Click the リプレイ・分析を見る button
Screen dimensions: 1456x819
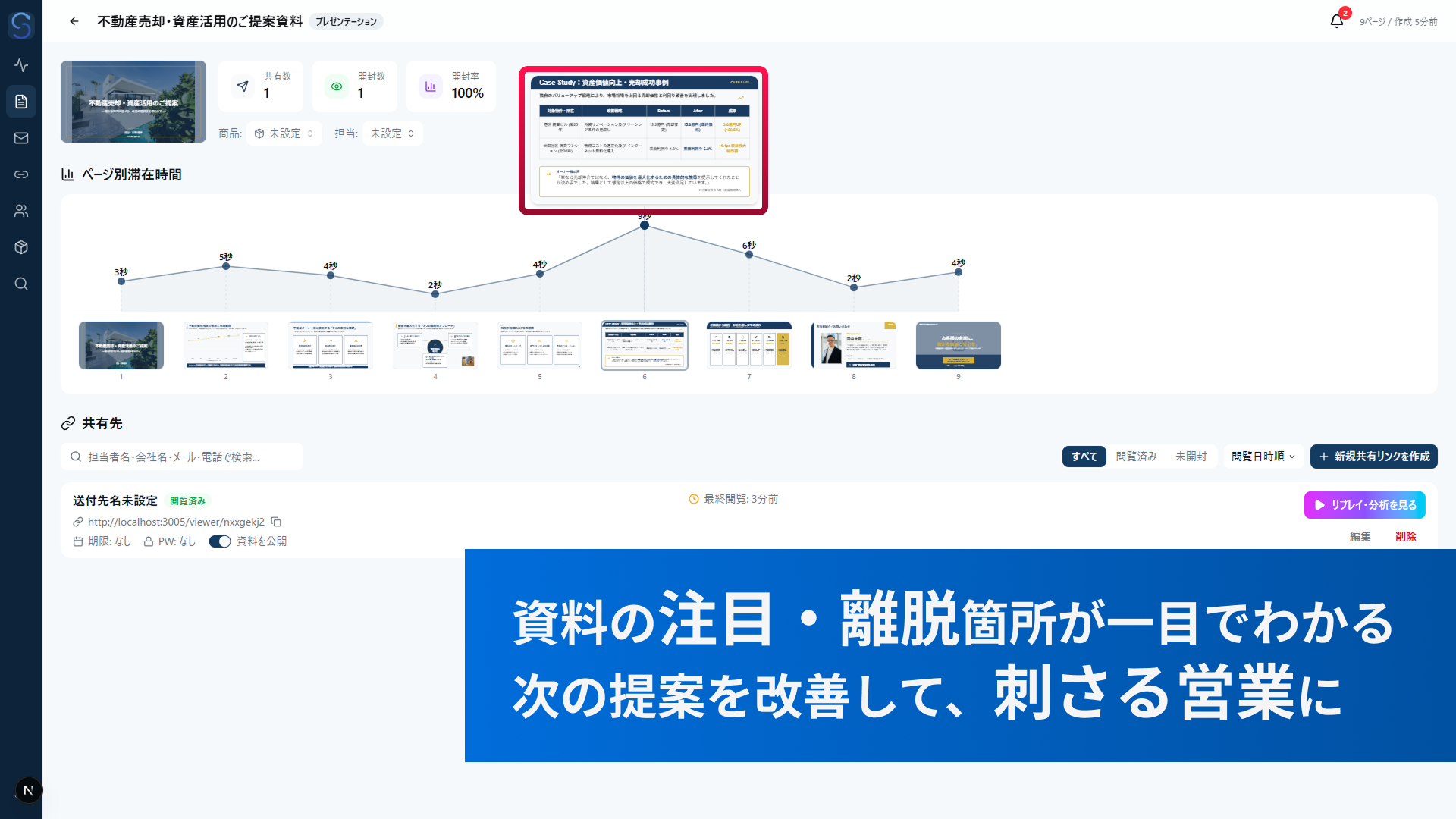1364,505
